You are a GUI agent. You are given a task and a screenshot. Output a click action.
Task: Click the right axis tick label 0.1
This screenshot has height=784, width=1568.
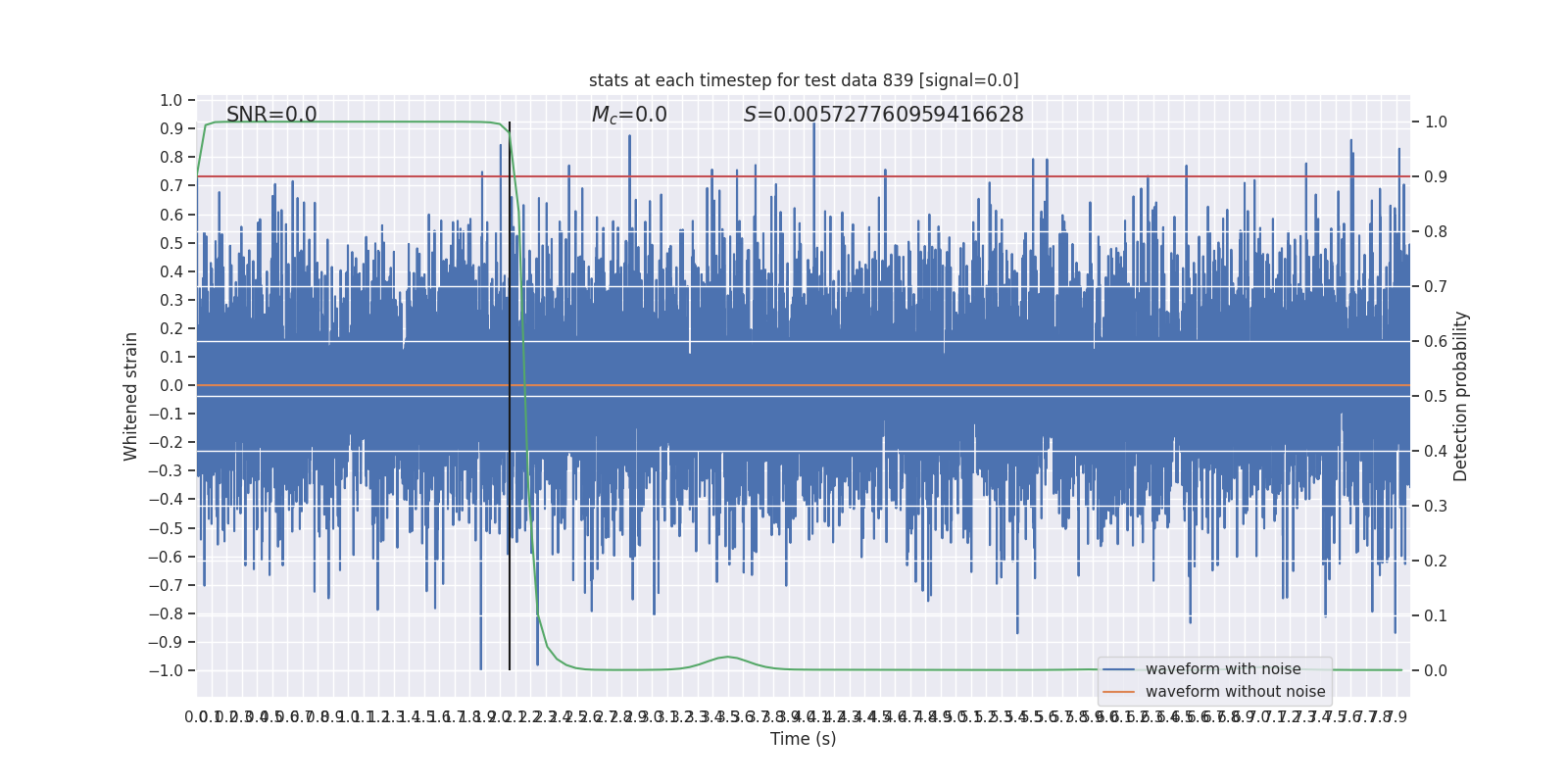pos(1436,615)
